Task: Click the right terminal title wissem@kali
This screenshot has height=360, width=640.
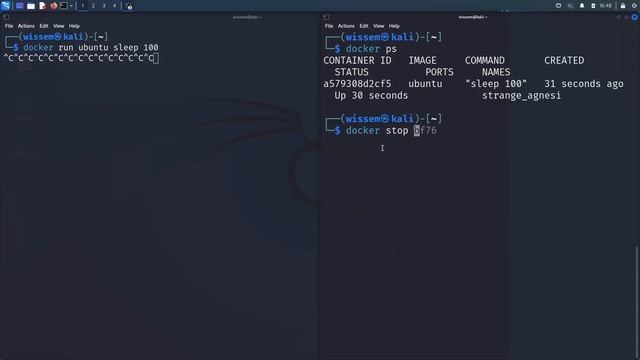Action: coord(472,17)
